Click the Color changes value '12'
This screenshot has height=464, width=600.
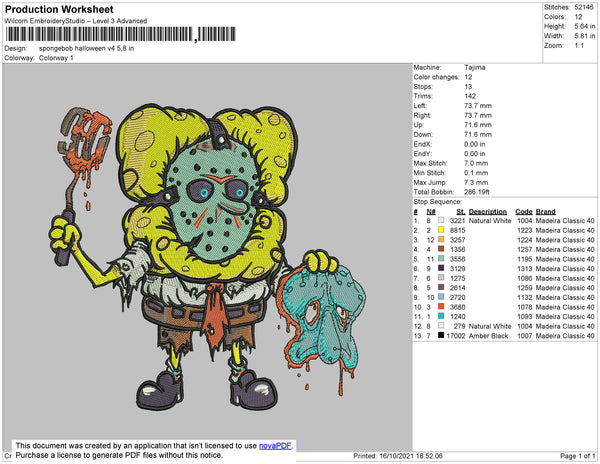[x=468, y=77]
